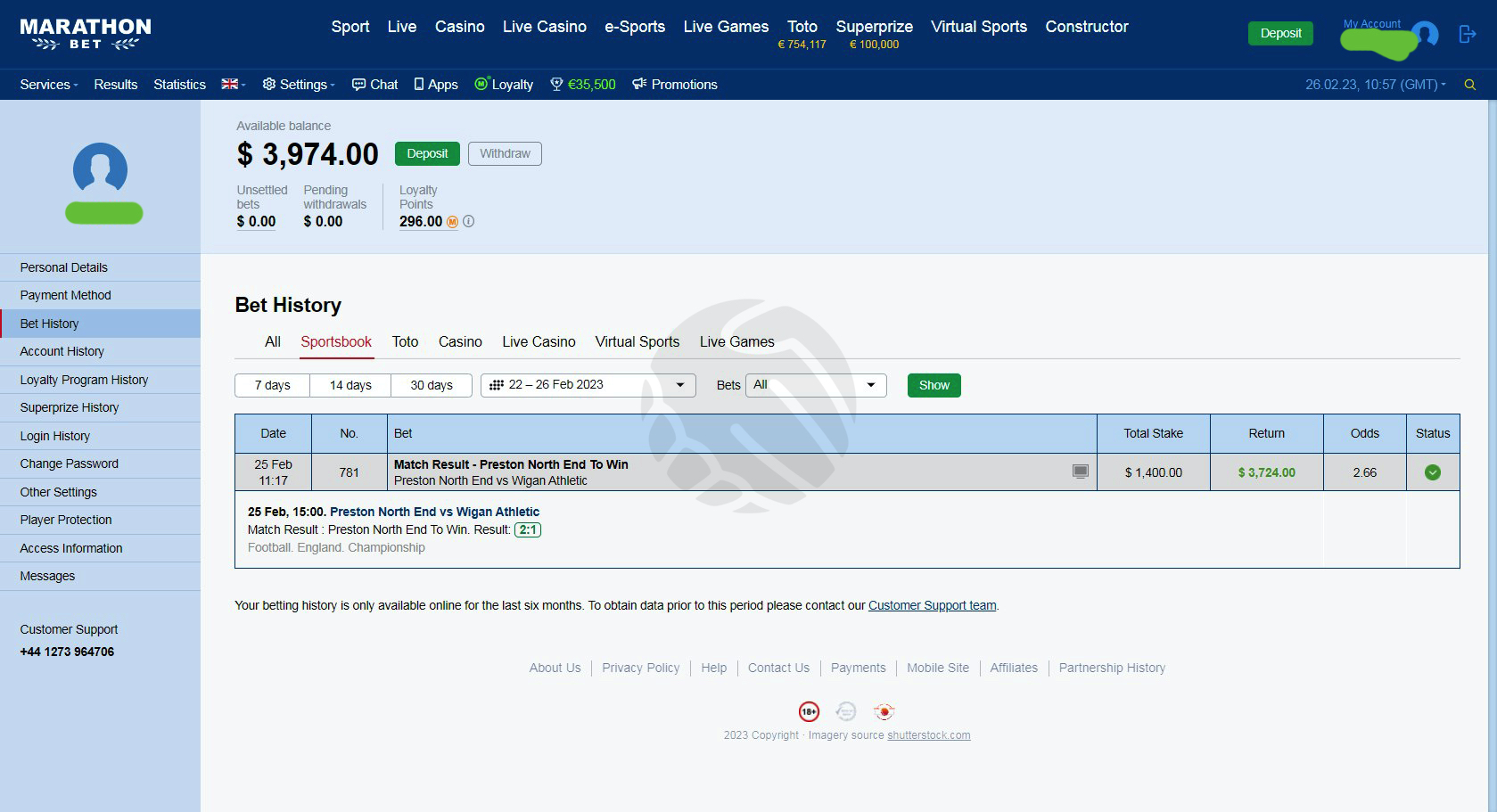Click the orange loyalty points coin icon
The image size is (1497, 812).
click(452, 222)
